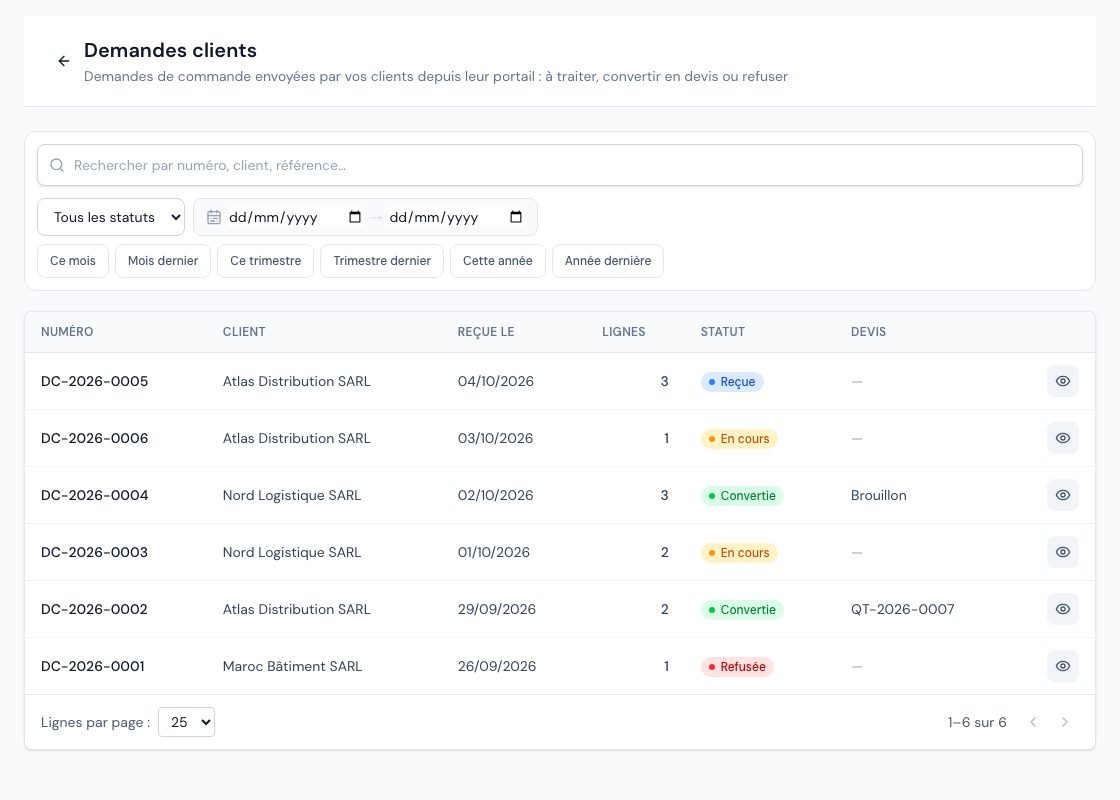Click the LIGNES column header
This screenshot has height=800, width=1120.
[x=624, y=331]
